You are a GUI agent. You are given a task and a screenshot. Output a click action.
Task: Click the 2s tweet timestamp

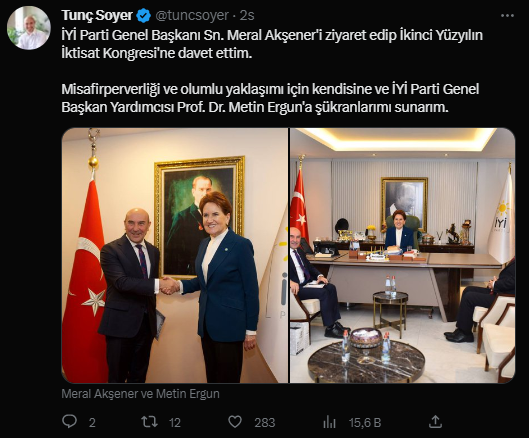[247, 16]
